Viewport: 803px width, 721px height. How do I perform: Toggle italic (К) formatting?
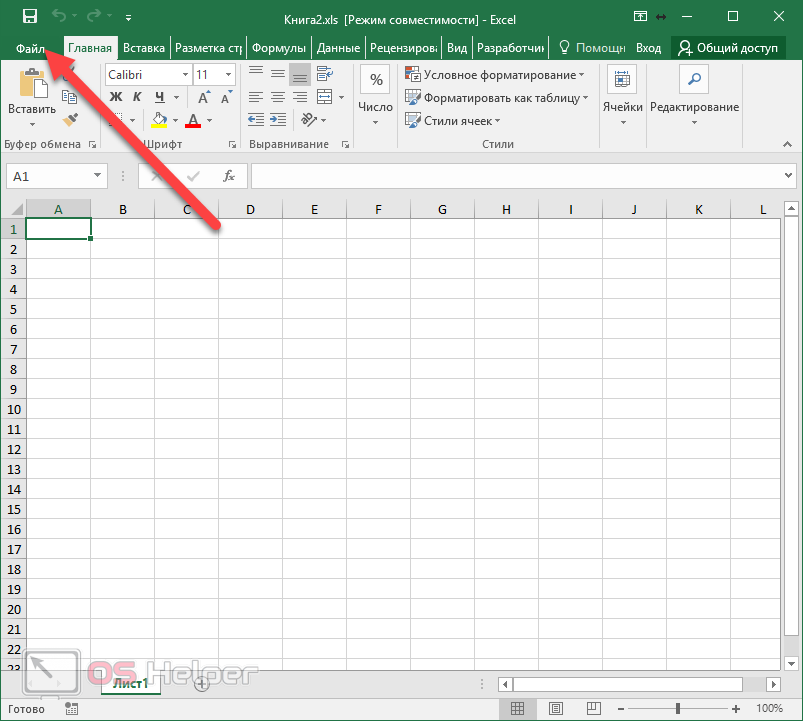[137, 98]
